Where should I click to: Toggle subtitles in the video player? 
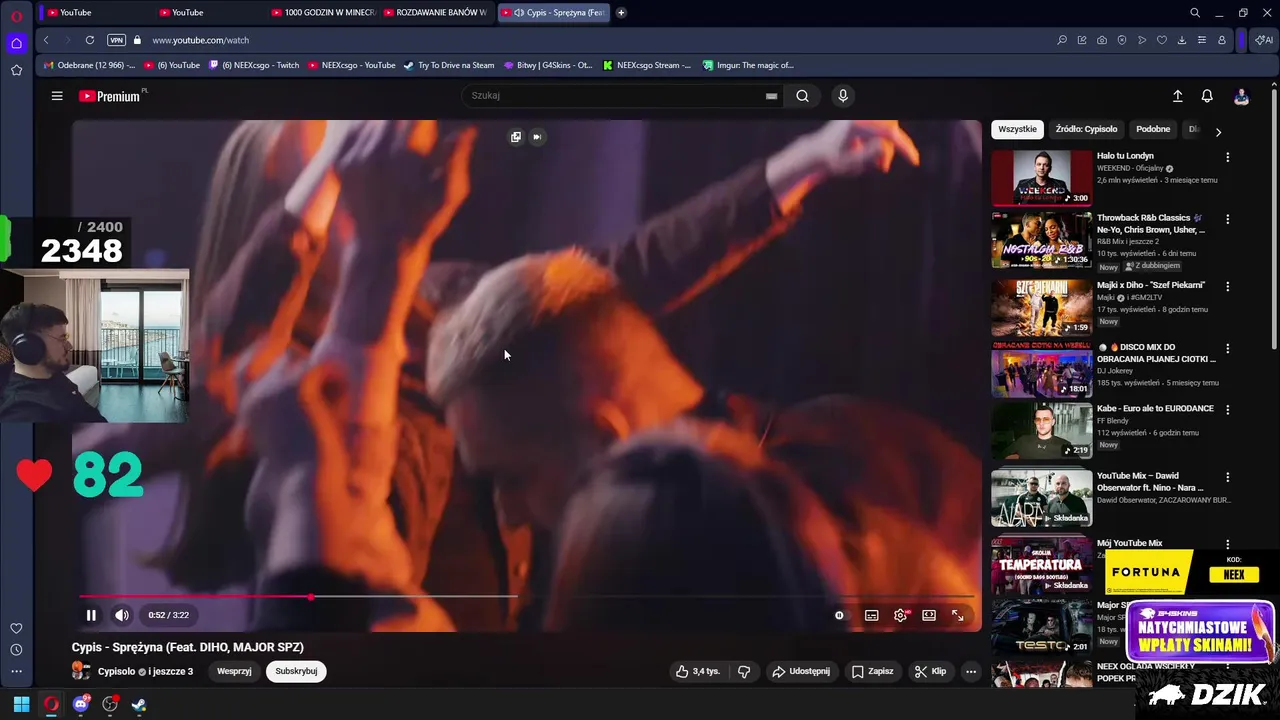coord(872,615)
